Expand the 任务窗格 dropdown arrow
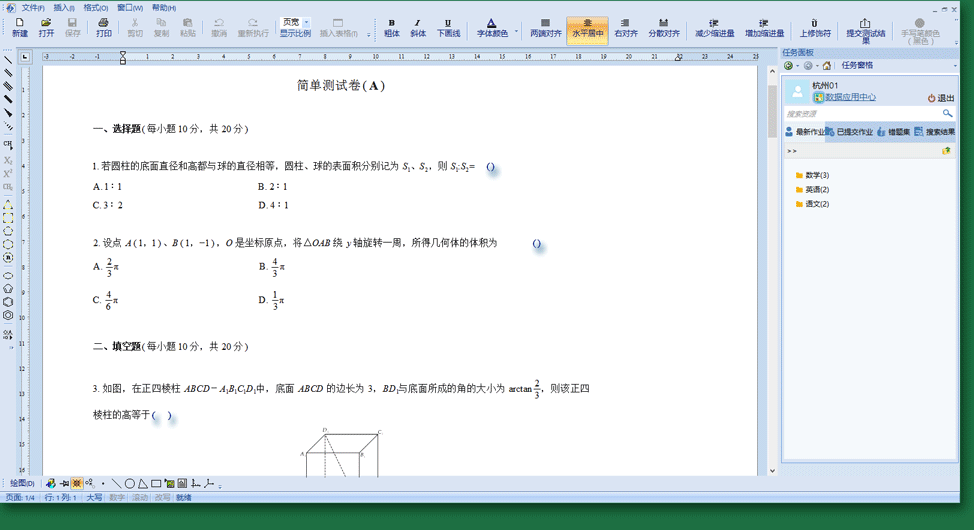974x530 pixels. pyautogui.click(x=954, y=66)
